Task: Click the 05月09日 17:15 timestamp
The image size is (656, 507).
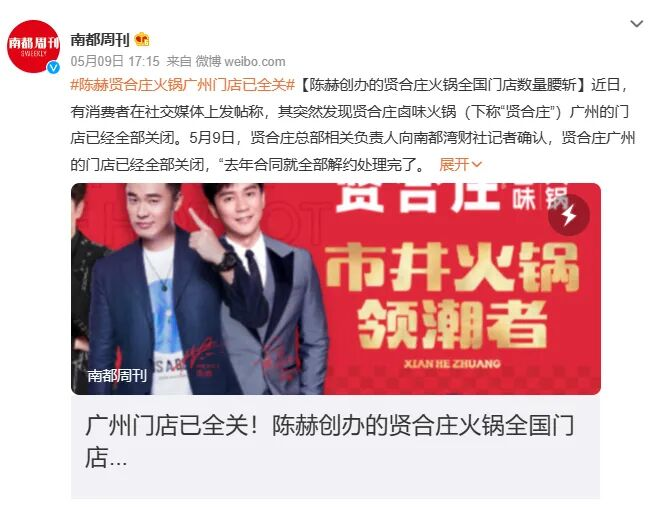Action: (115, 61)
